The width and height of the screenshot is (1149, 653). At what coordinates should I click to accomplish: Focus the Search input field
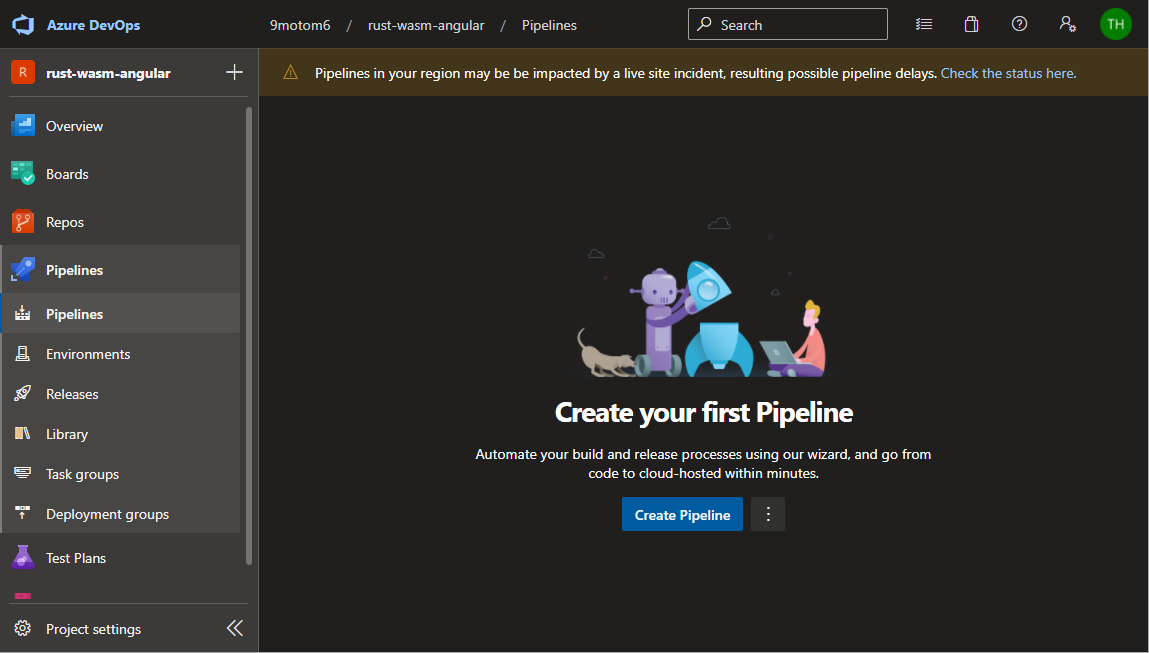coord(788,24)
